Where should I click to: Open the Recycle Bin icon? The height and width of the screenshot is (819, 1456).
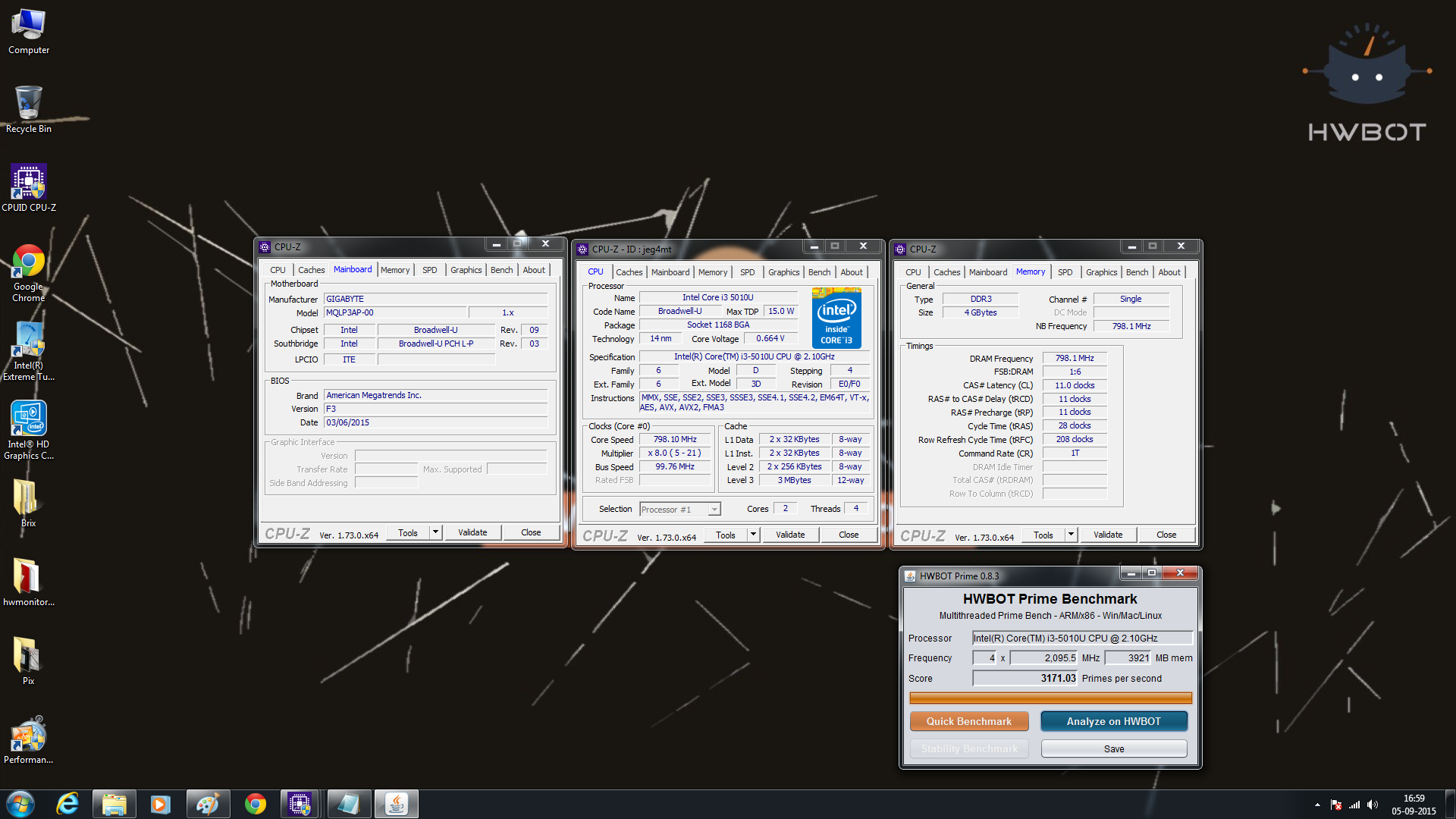(29, 110)
